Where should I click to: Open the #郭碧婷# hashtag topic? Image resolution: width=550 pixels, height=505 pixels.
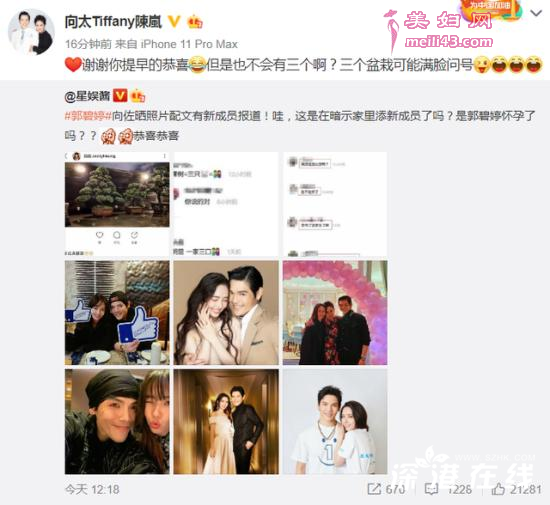click(x=88, y=116)
